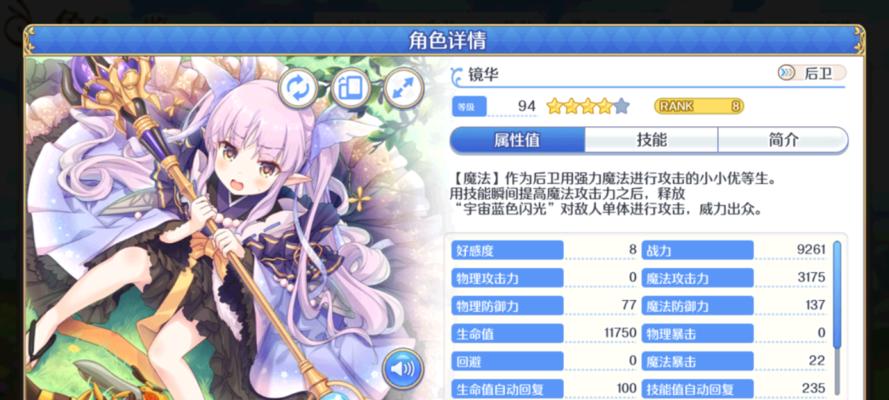Click the stats list vertical scrollbar
The width and height of the screenshot is (889, 400).
837,295
